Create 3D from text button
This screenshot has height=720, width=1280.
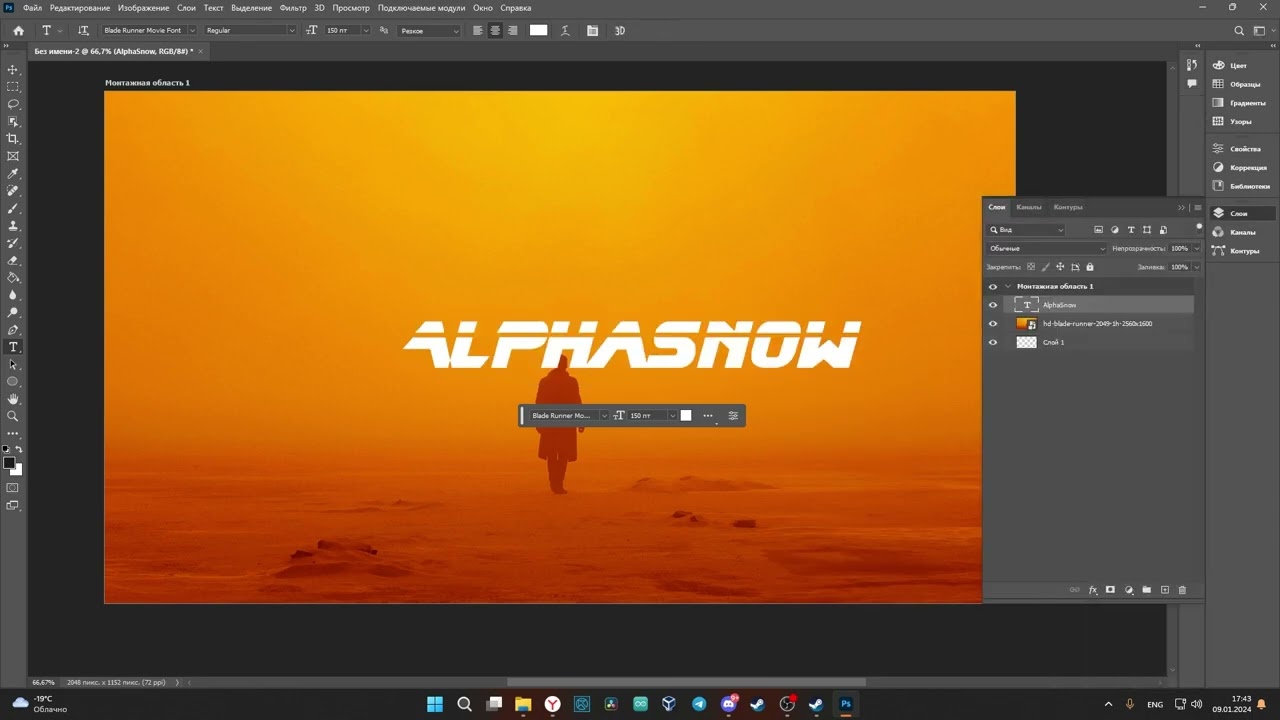coord(619,31)
